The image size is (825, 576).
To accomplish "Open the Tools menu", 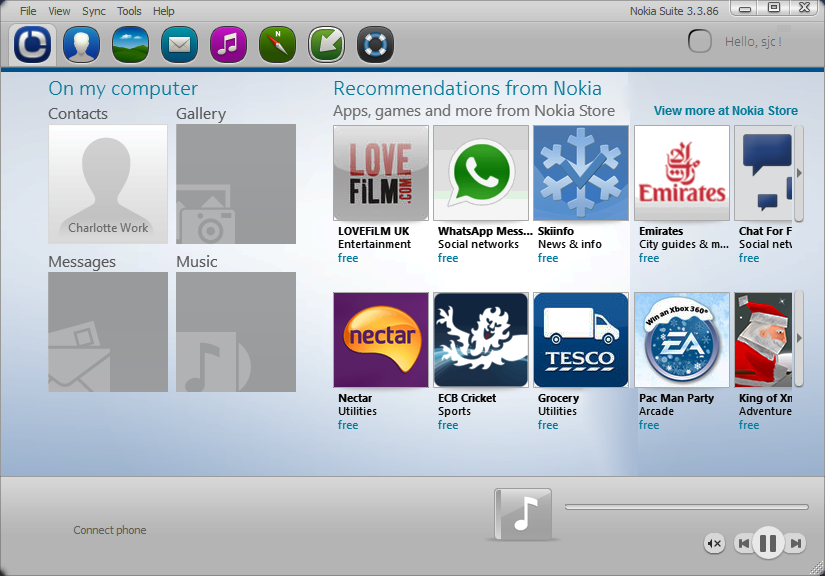I will (129, 11).
